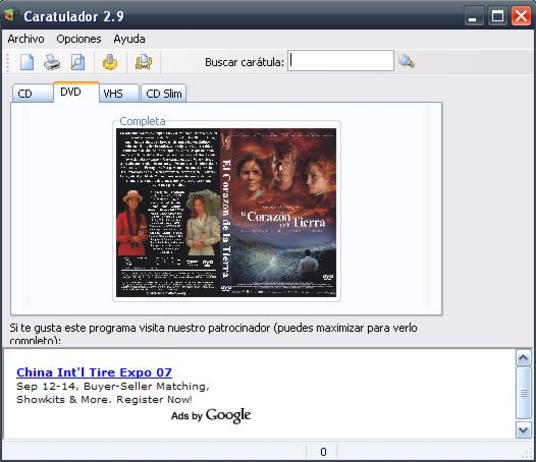Click the New document toolbar icon
The height and width of the screenshot is (462, 536).
coord(27,62)
